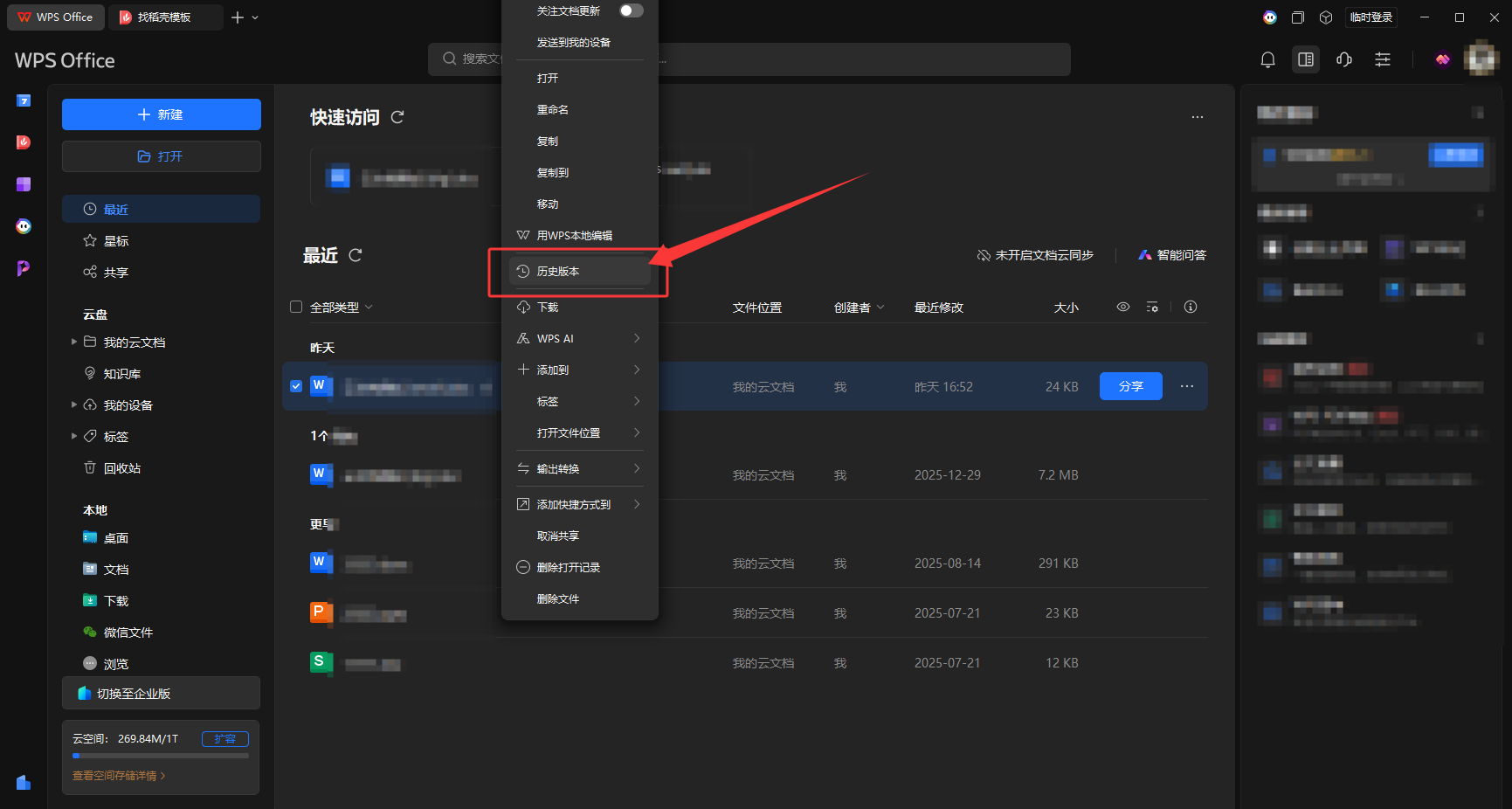This screenshot has height=809, width=1512.
Task: Toggle the 关注文档更新 switch
Action: click(631, 10)
